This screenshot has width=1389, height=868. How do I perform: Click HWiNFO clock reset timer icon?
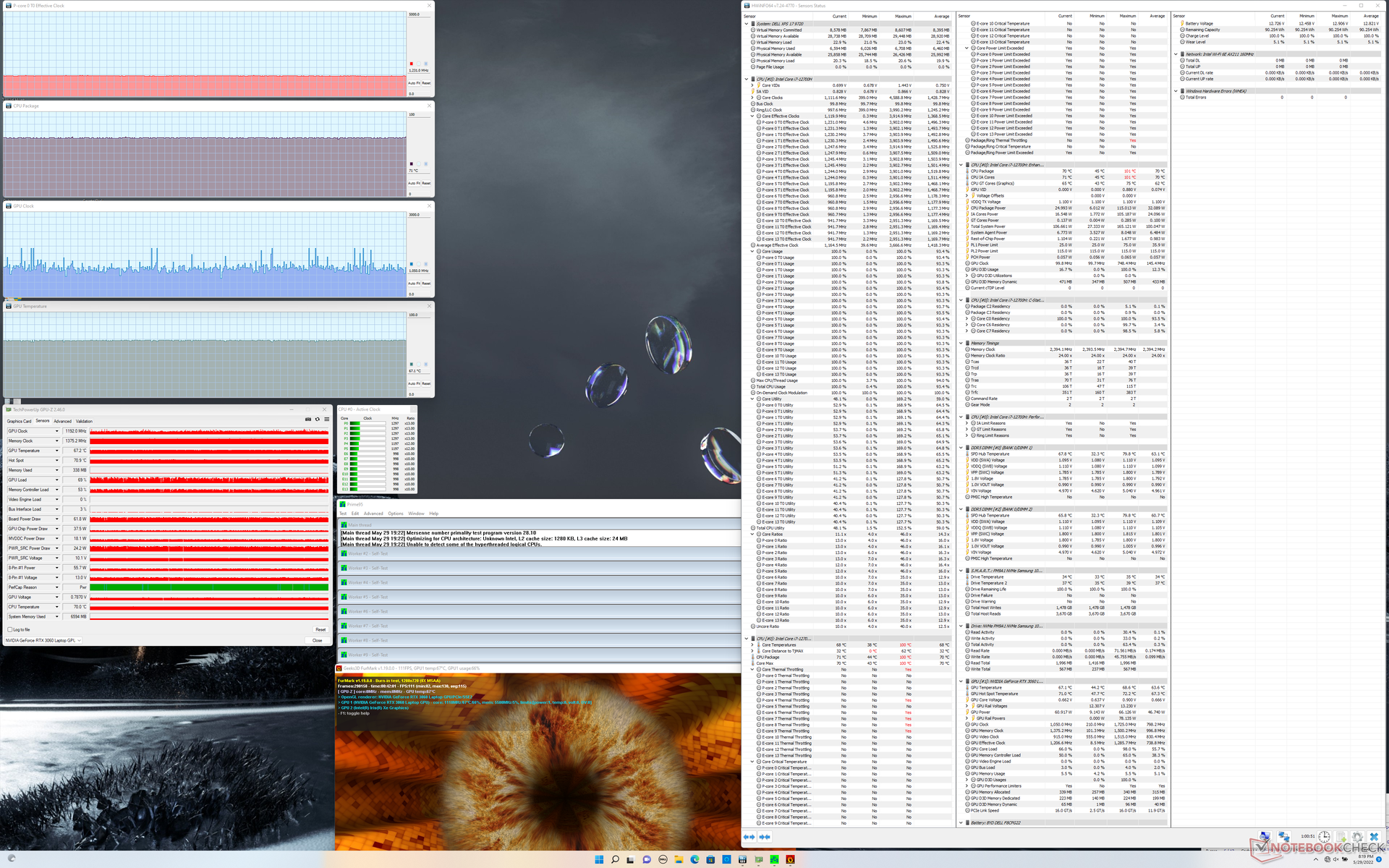click(1324, 837)
